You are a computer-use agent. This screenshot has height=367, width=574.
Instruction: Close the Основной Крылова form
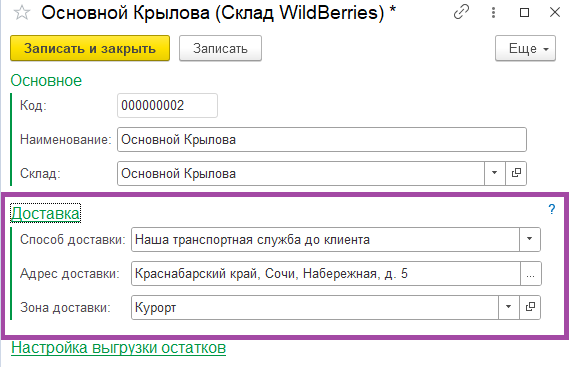click(555, 12)
